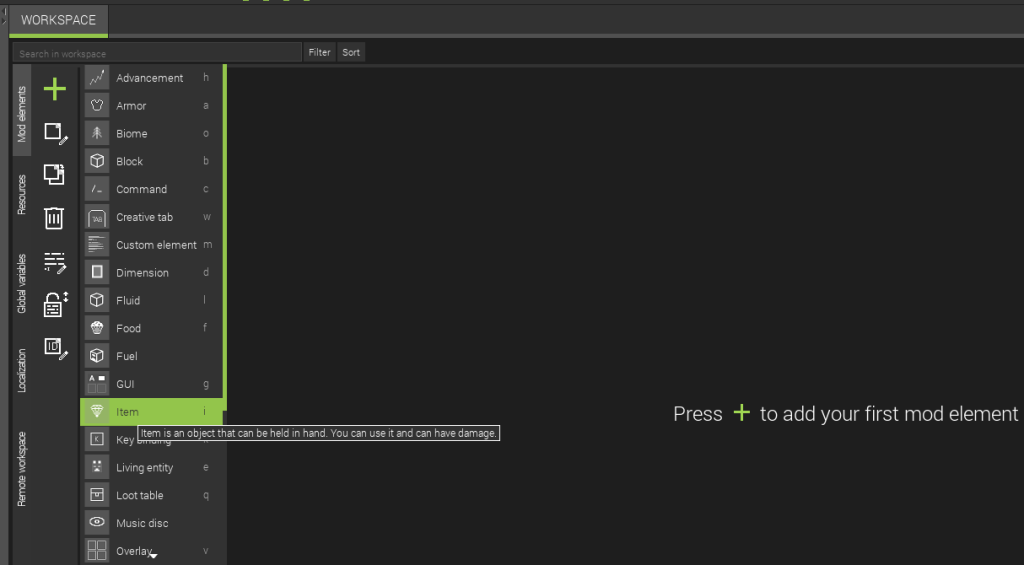This screenshot has height=565, width=1024.
Task: Click the Living entity icon
Action: [x=97, y=467]
